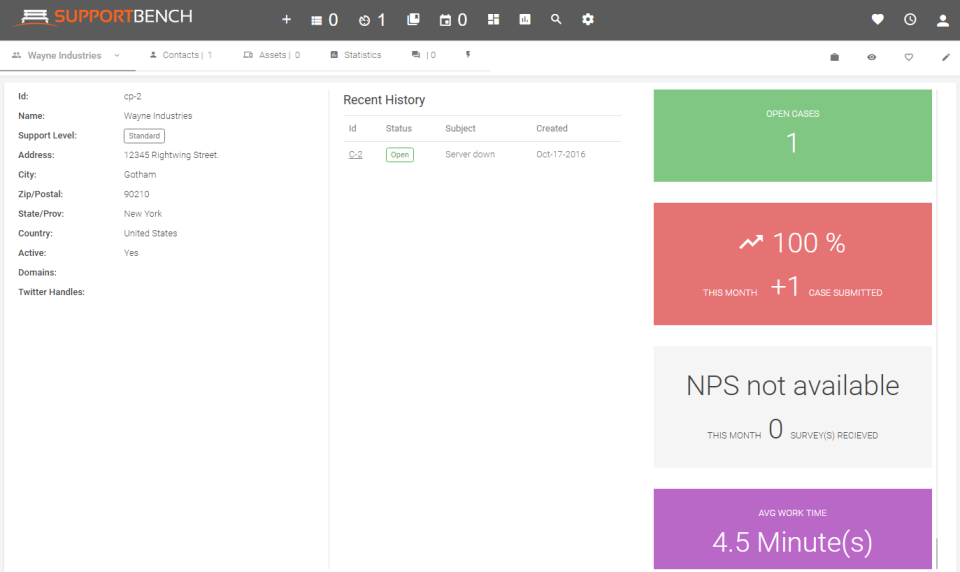Viewport: 960px width, 572px height.
Task: Click the 90210 zip value
Action: click(x=137, y=194)
